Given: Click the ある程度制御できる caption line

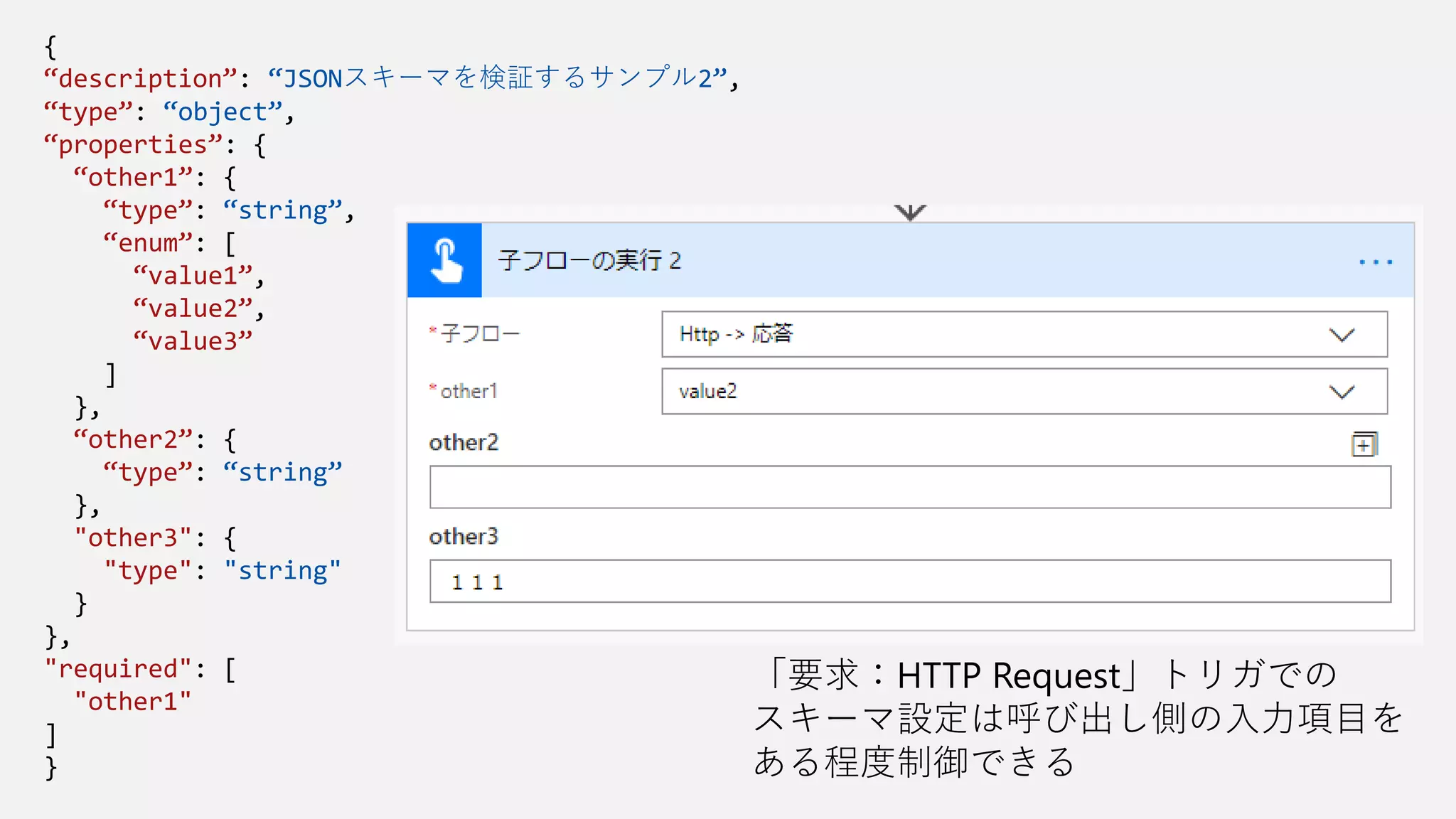Looking at the screenshot, I should pos(915,762).
